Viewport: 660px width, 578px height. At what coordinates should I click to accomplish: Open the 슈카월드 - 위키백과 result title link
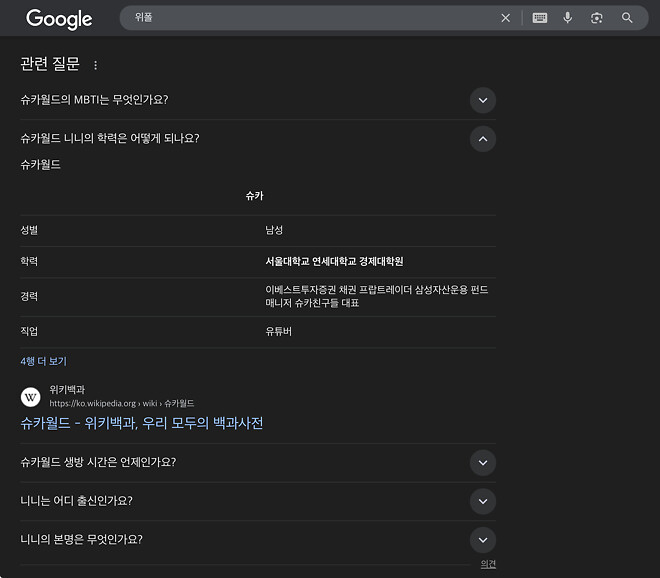tap(142, 423)
